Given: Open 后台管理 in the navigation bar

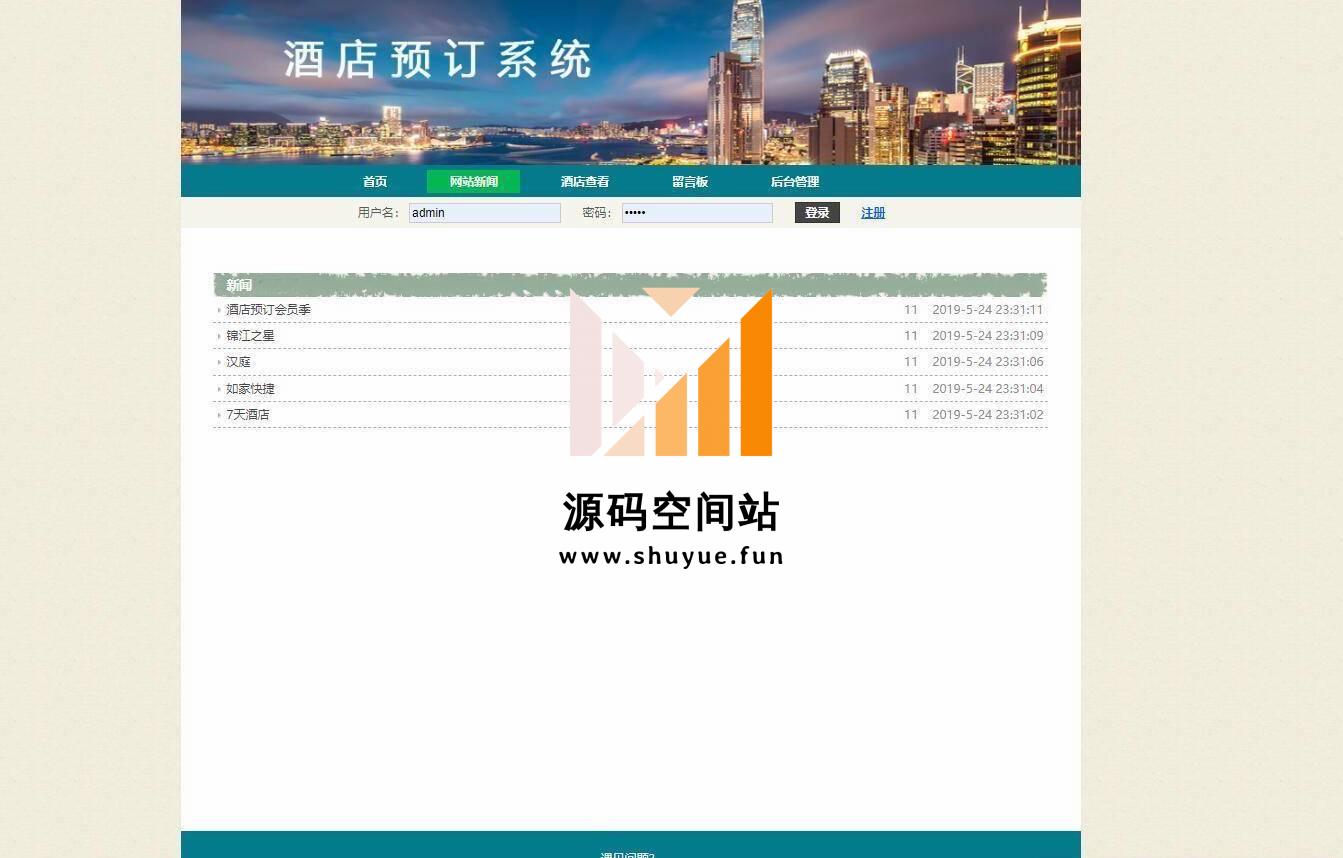Looking at the screenshot, I should (x=795, y=182).
